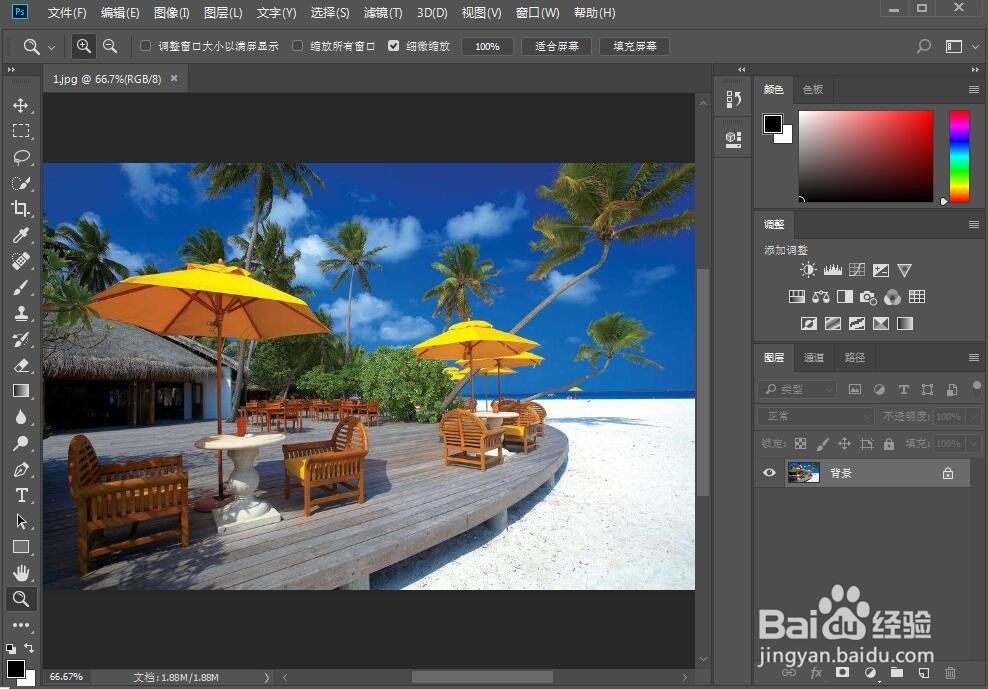The width and height of the screenshot is (988, 689).
Task: Toggle lock image pixels brush icon
Action: tap(822, 444)
